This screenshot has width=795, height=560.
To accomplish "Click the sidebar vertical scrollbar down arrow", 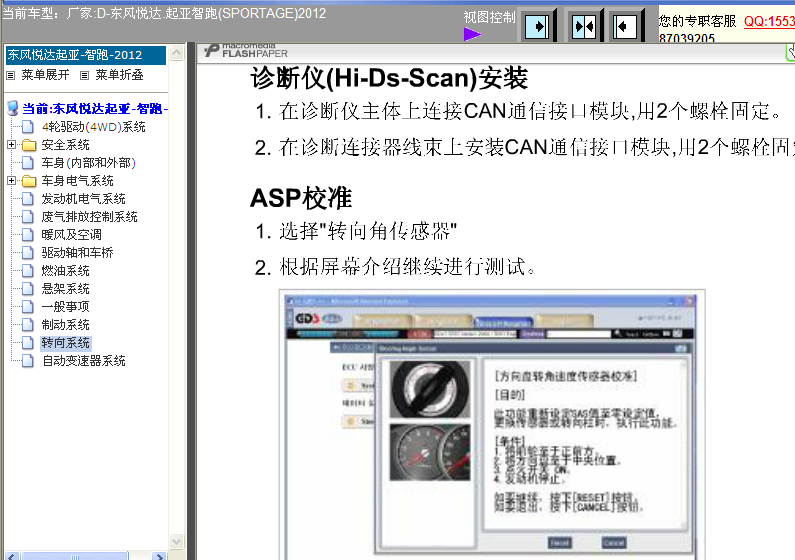I will pyautogui.click(x=176, y=541).
